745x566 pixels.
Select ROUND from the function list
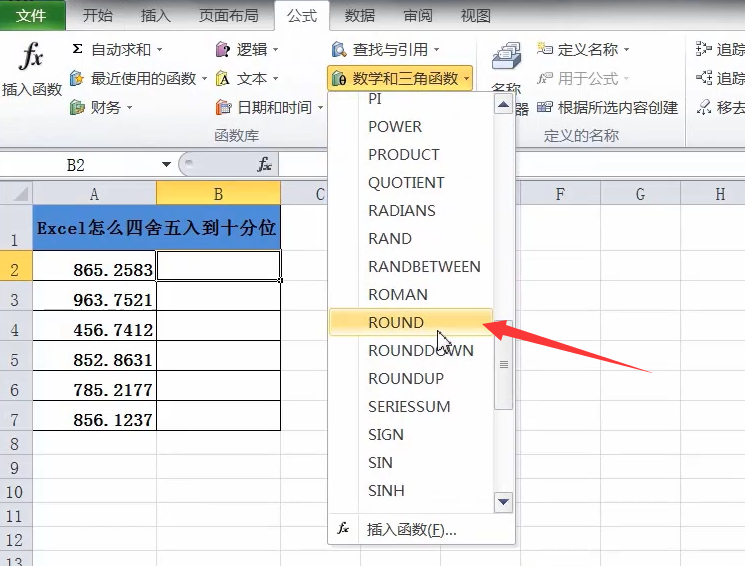coord(396,322)
